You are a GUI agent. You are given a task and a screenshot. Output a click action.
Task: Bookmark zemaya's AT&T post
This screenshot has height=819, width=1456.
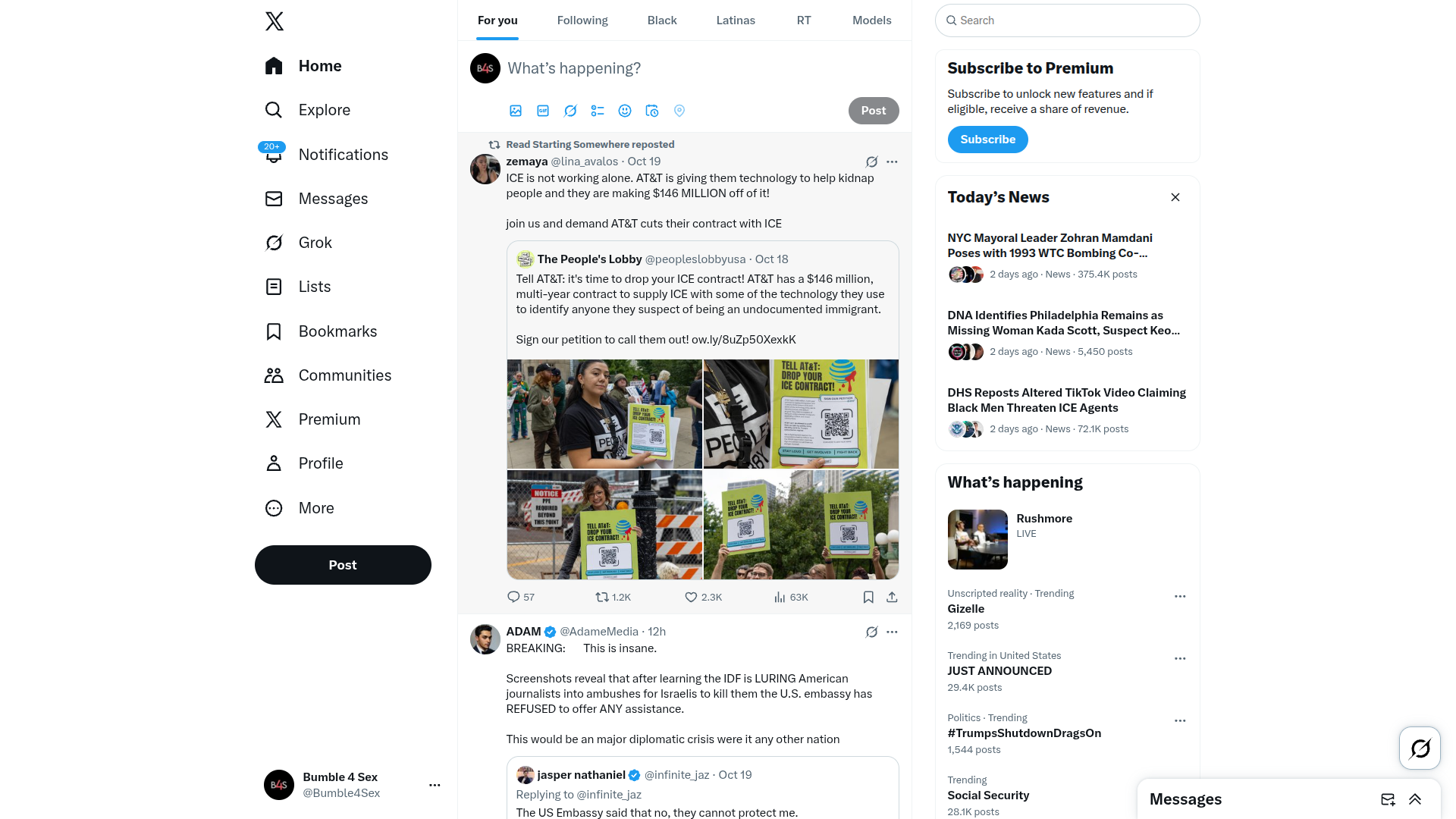[x=868, y=598]
